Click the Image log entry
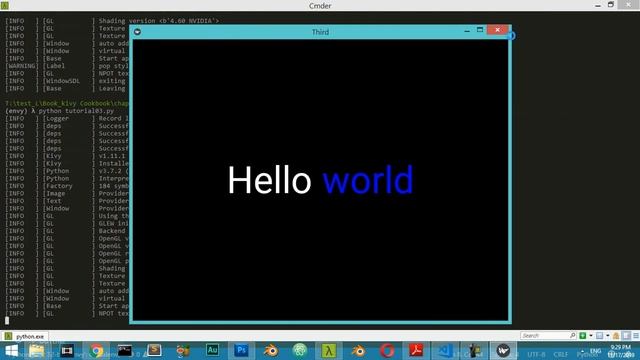The width and height of the screenshot is (640, 360). (67, 193)
